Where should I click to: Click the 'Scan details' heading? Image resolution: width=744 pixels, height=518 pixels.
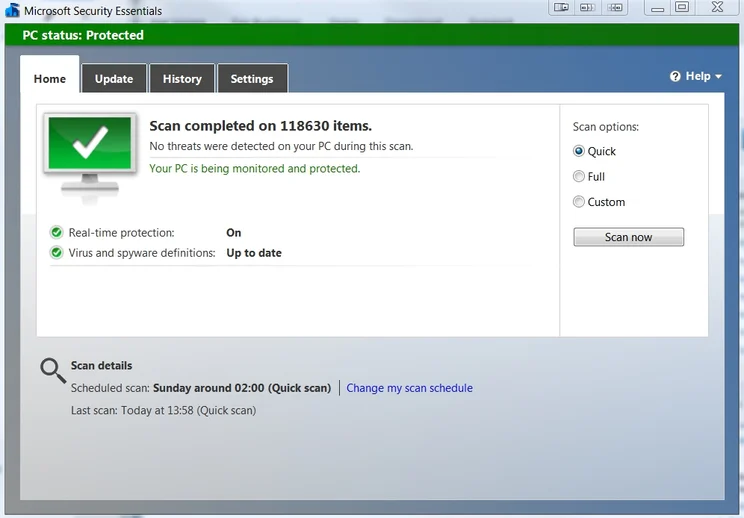pyautogui.click(x=102, y=366)
